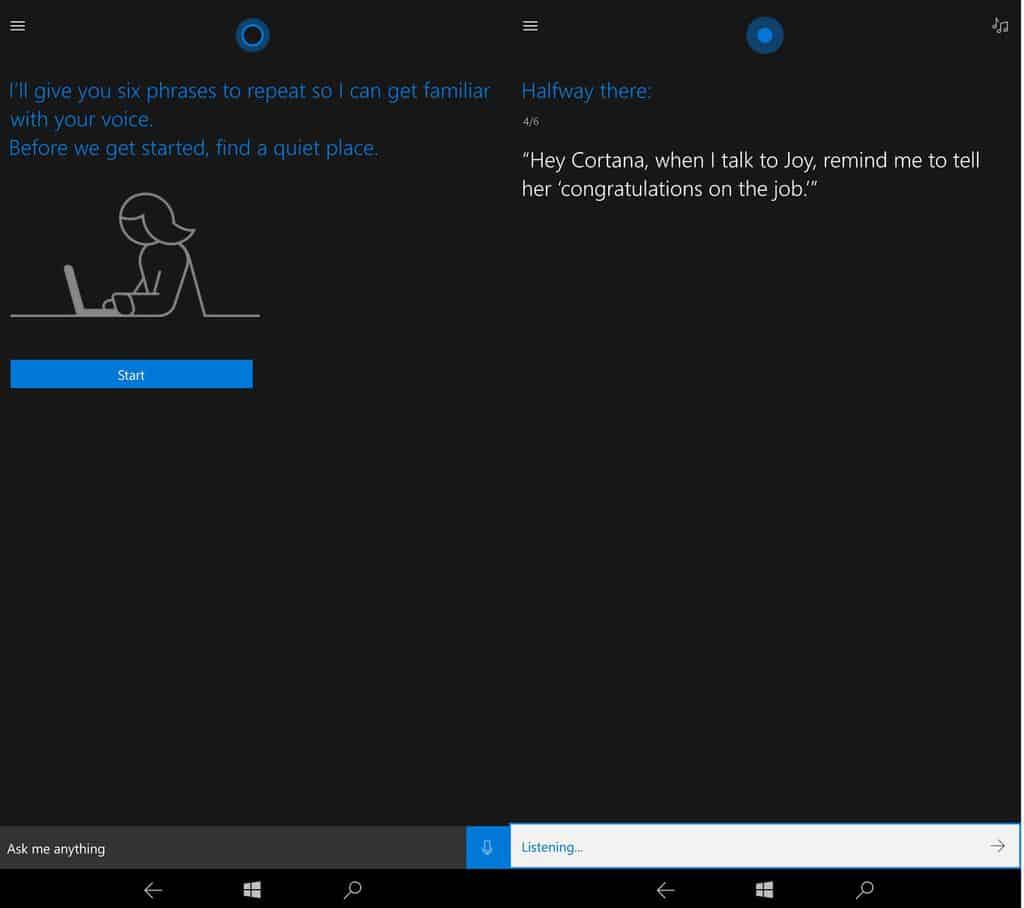The width and height of the screenshot is (1024, 908).
Task: Open hamburger menu on left Cortana screen
Action: click(x=18, y=25)
